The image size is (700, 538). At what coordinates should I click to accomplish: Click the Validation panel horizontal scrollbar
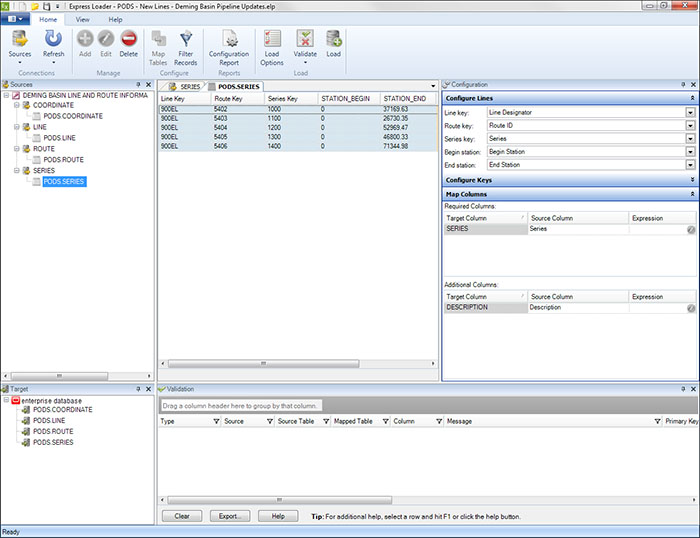(279, 500)
